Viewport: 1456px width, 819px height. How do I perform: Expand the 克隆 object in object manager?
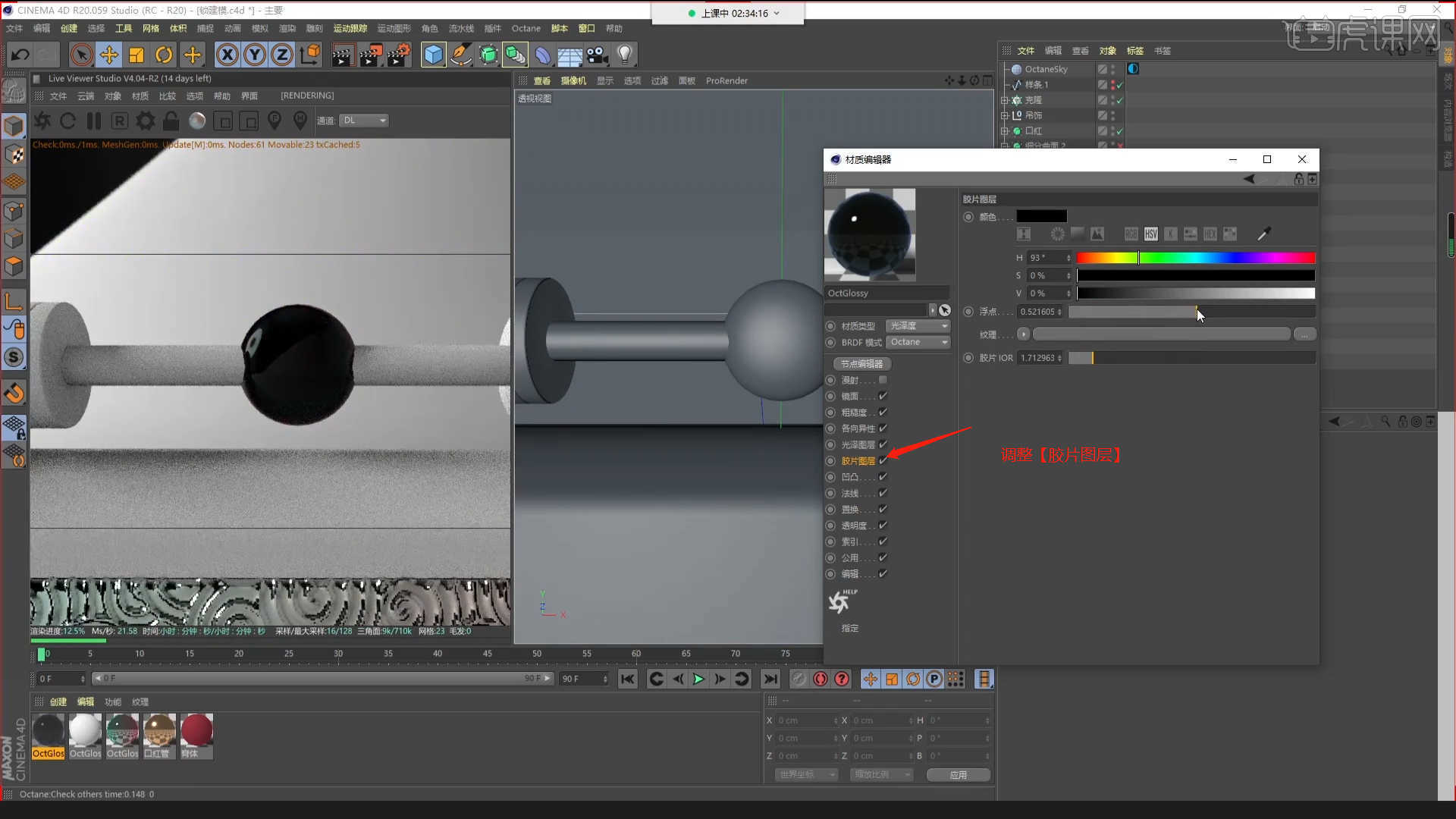1005,100
